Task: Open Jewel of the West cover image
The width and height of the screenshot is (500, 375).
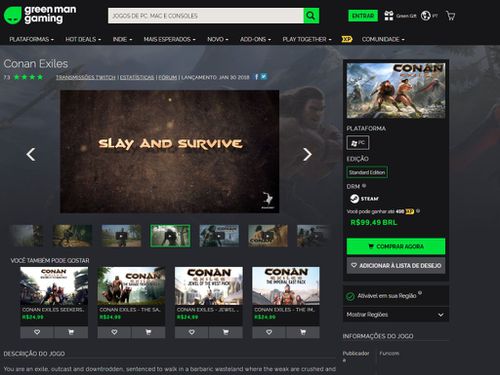Action: 209,286
